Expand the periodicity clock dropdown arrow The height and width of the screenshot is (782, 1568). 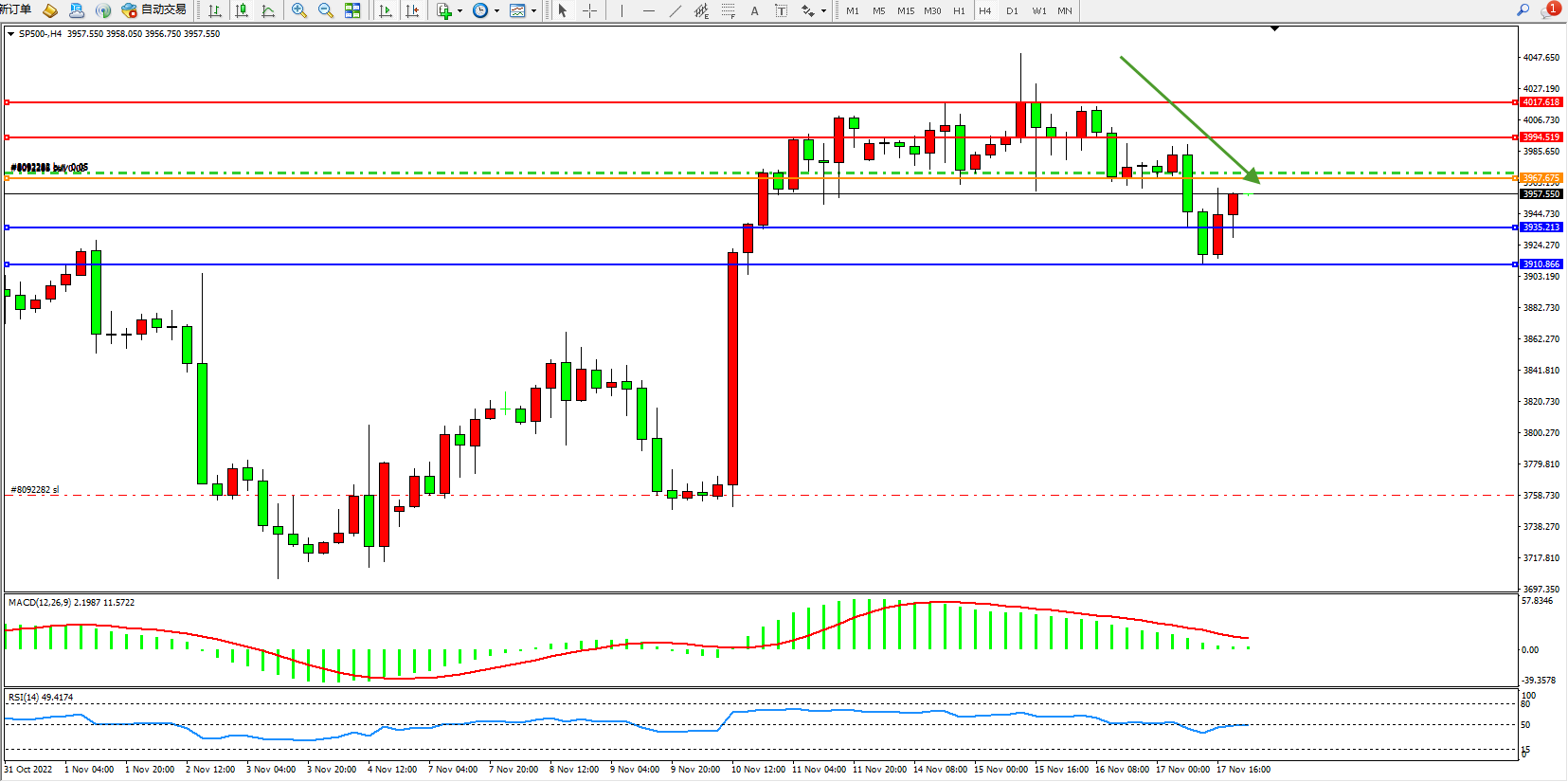(496, 11)
